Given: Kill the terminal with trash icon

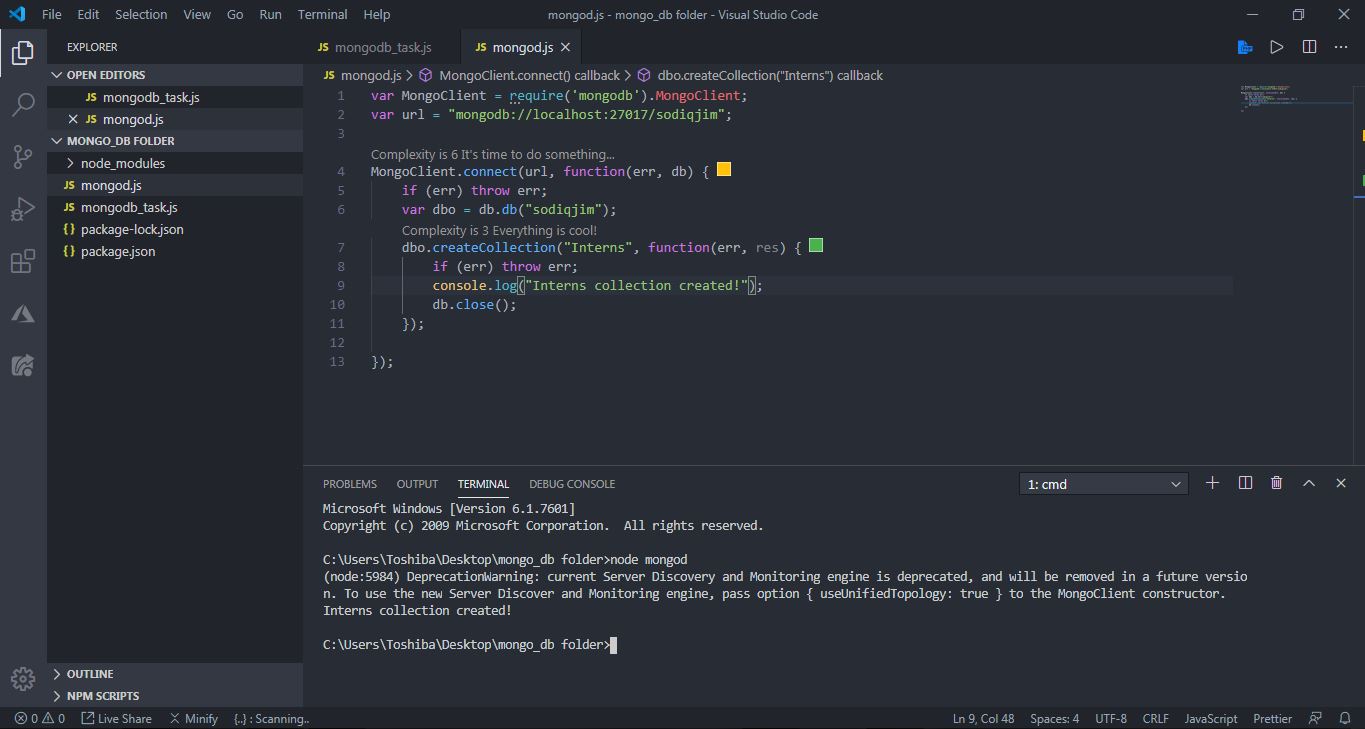Looking at the screenshot, I should click(1276, 483).
